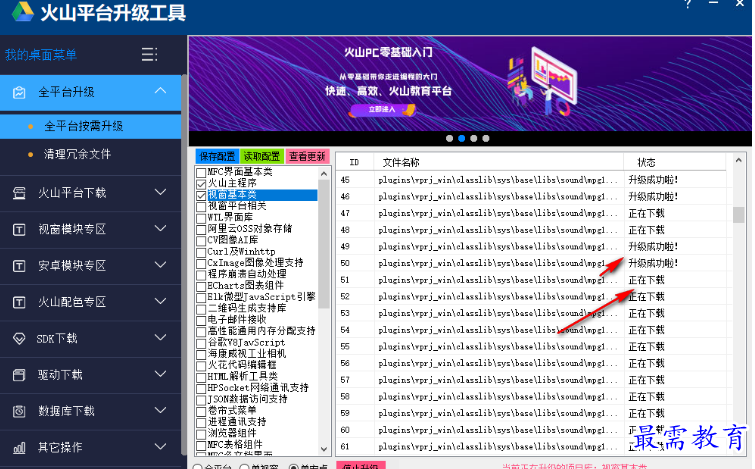Check the CV图像AI库 checkbox
Viewport: 755px width, 469px height.
coord(201,240)
